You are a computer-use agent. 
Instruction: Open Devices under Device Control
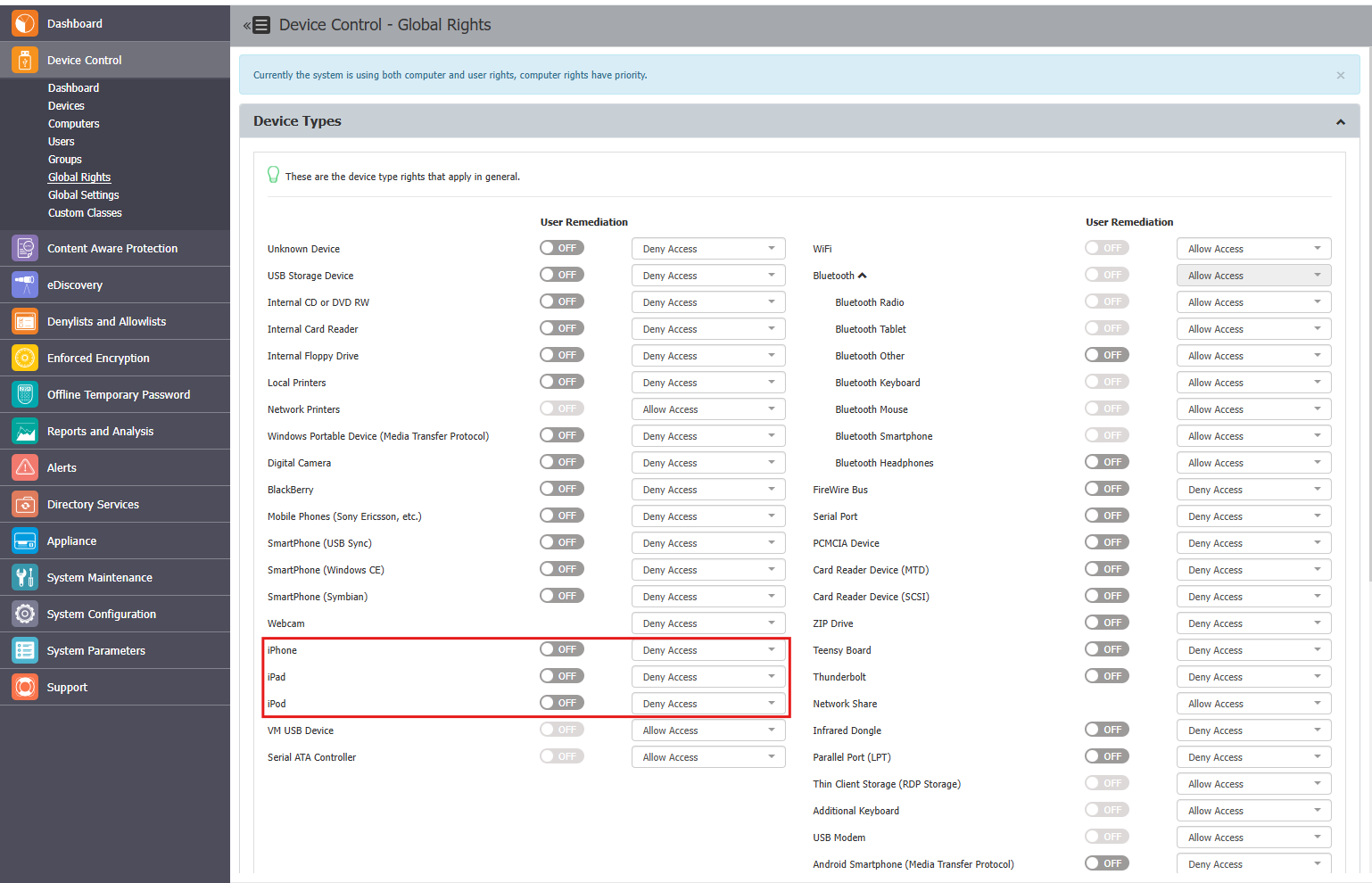[66, 105]
